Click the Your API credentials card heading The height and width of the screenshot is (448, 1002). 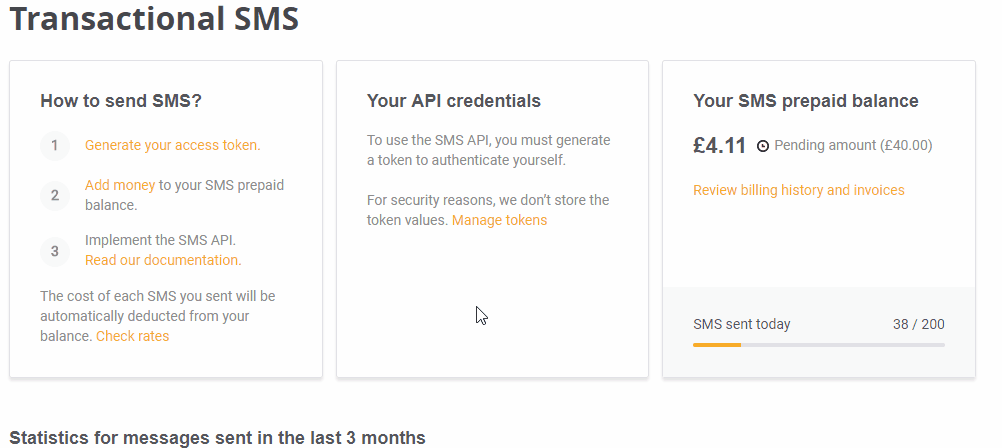[454, 101]
